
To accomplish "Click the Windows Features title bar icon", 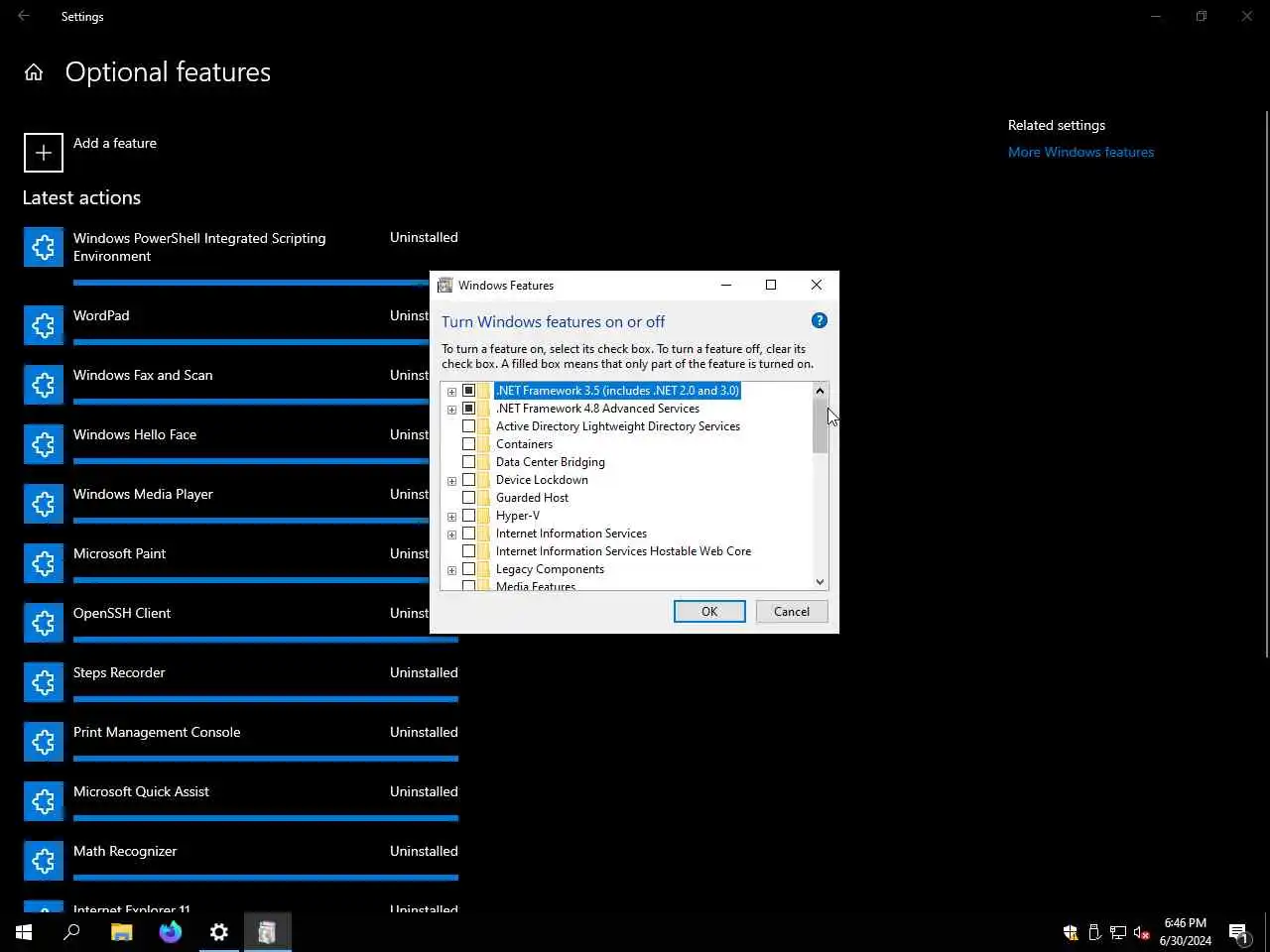I will point(445,285).
